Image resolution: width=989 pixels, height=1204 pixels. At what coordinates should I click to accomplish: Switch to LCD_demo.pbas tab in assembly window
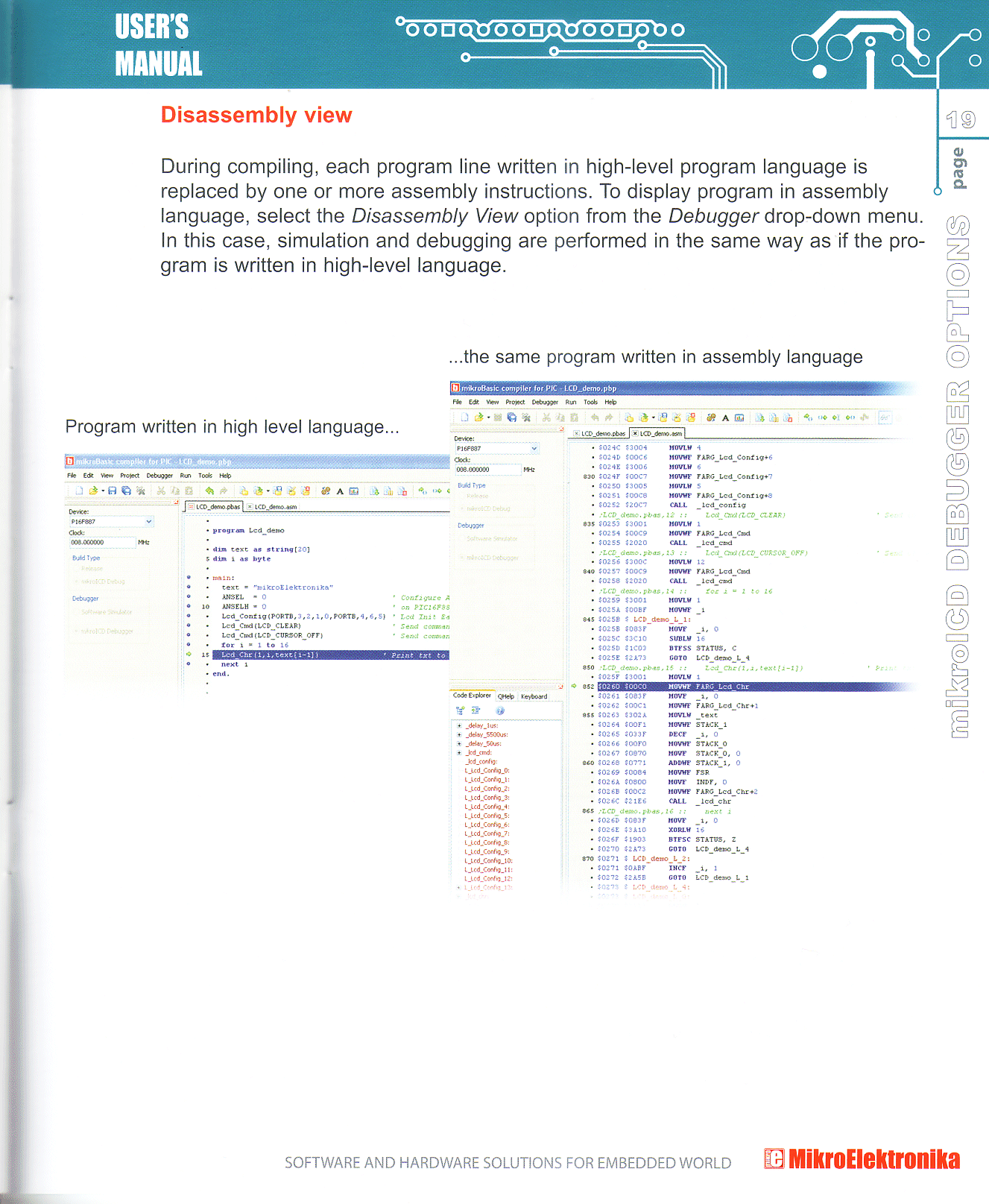(599, 433)
